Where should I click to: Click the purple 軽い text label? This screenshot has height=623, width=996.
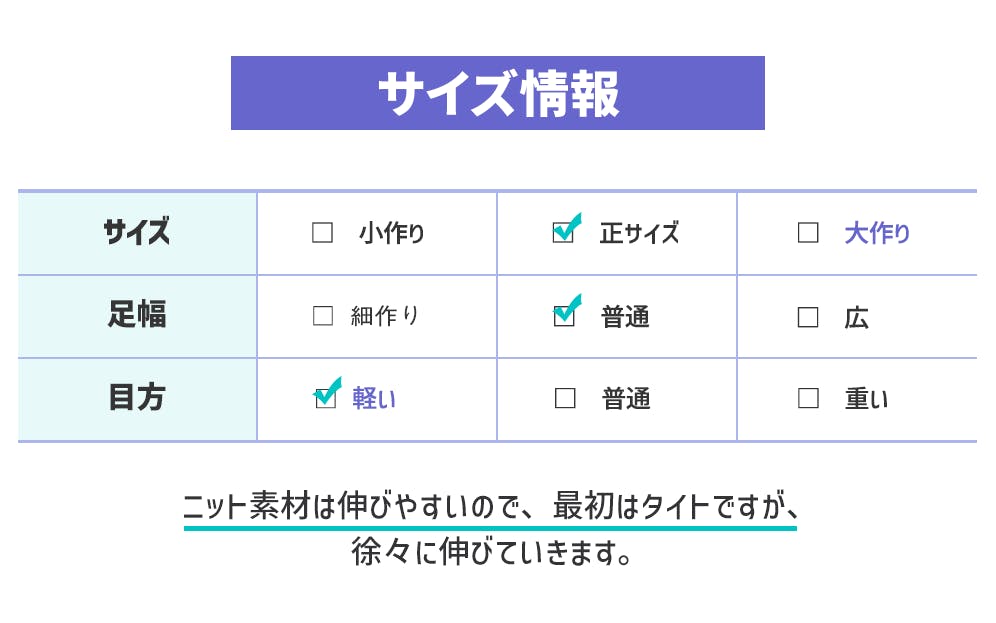click(374, 398)
